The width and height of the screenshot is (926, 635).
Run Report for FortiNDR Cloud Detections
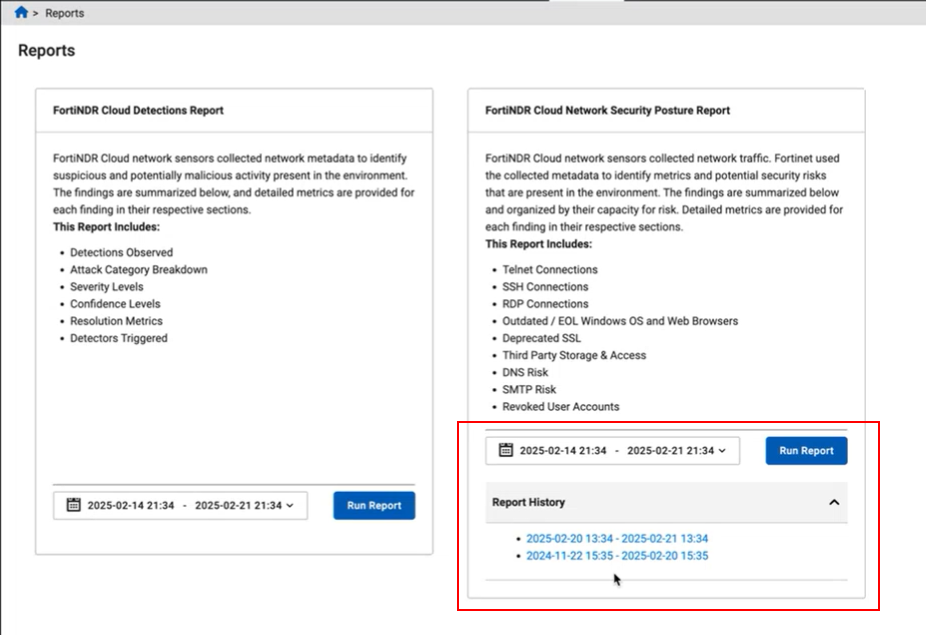coord(373,506)
